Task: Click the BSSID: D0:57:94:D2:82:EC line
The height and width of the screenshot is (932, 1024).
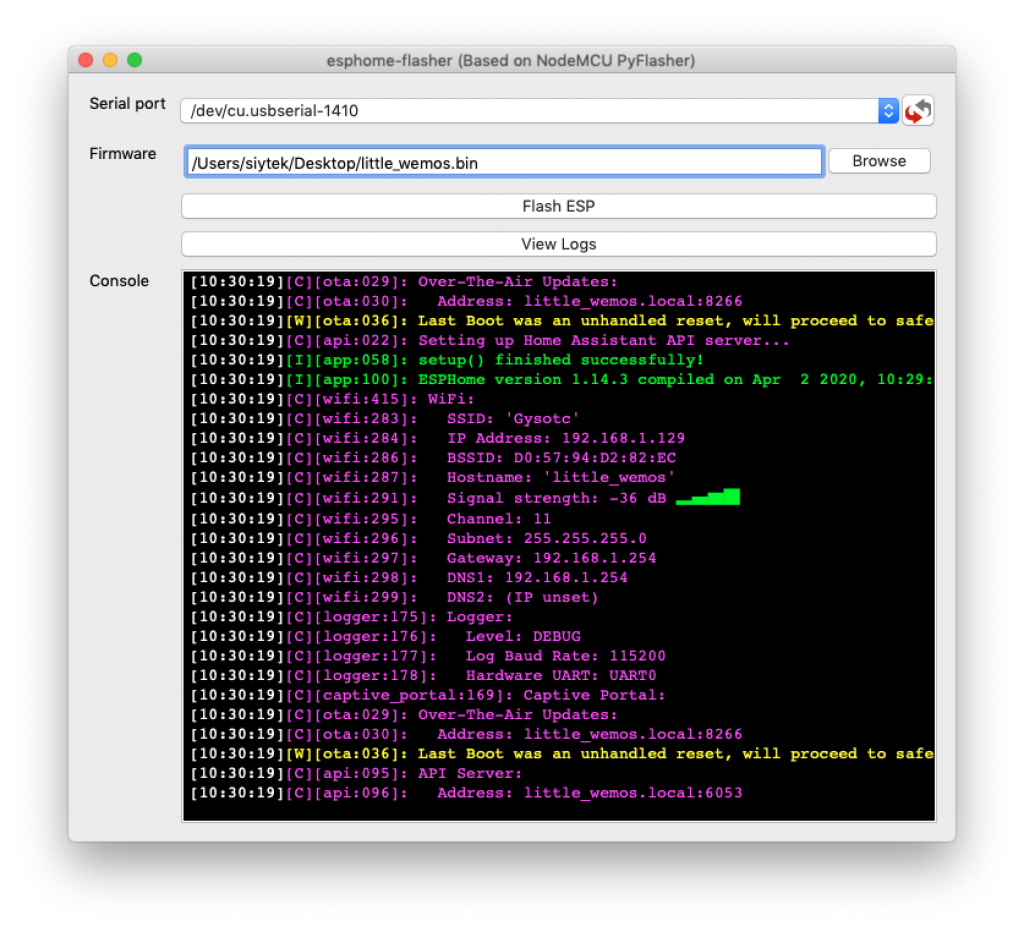Action: pyautogui.click(x=433, y=458)
